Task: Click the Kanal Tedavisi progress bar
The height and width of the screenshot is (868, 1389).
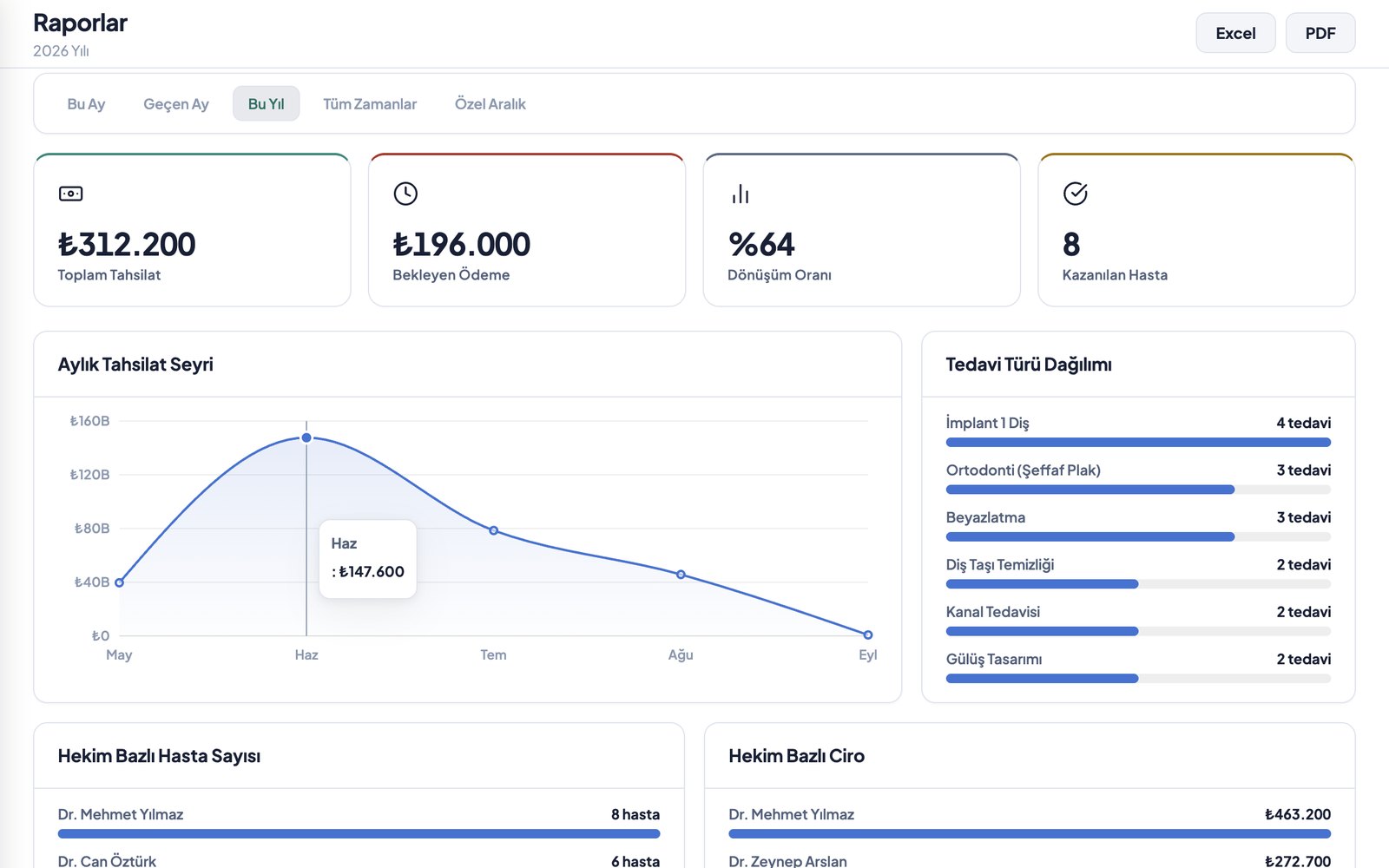Action: [x=1138, y=631]
